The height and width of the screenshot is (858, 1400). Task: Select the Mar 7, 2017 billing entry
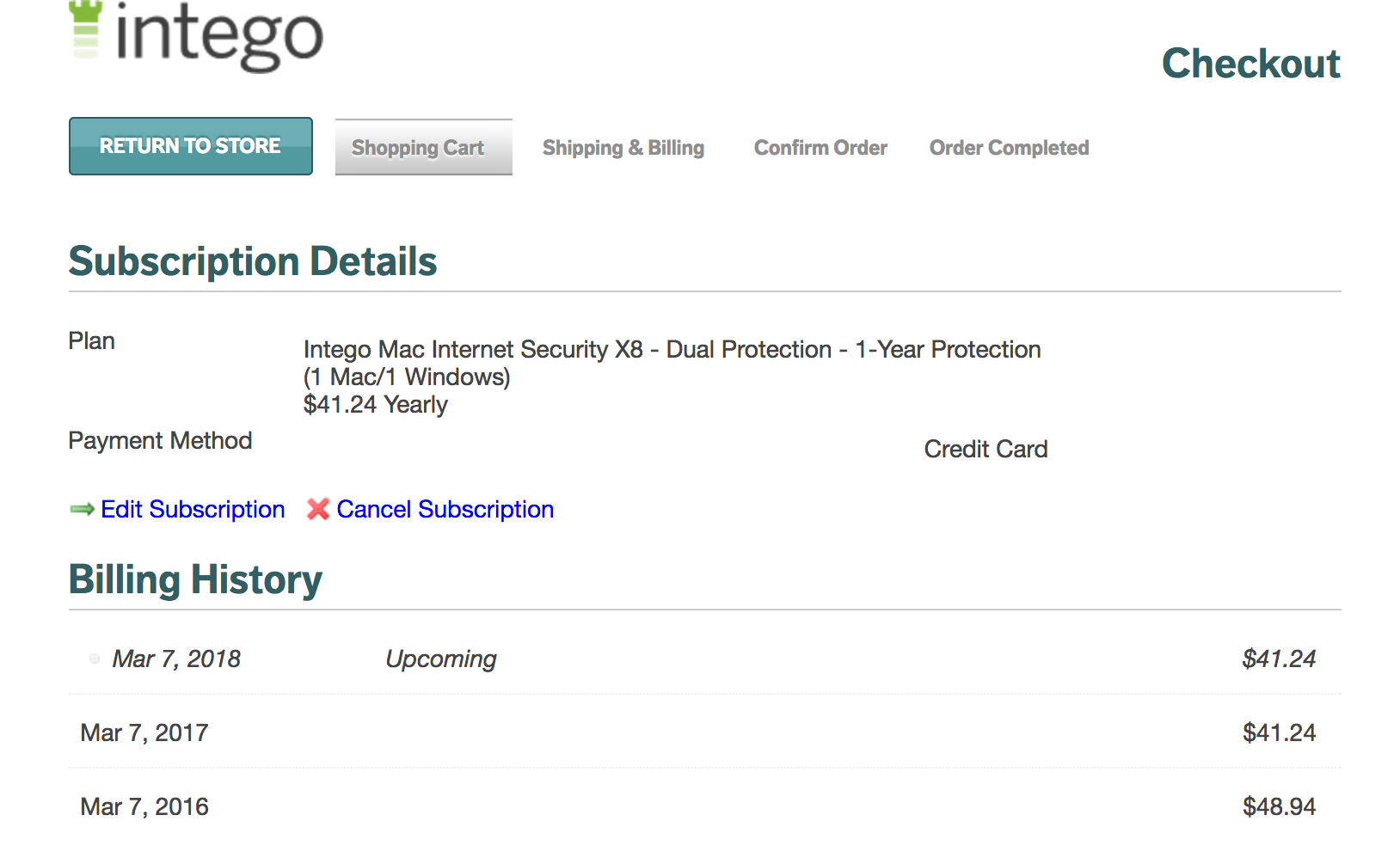point(705,732)
